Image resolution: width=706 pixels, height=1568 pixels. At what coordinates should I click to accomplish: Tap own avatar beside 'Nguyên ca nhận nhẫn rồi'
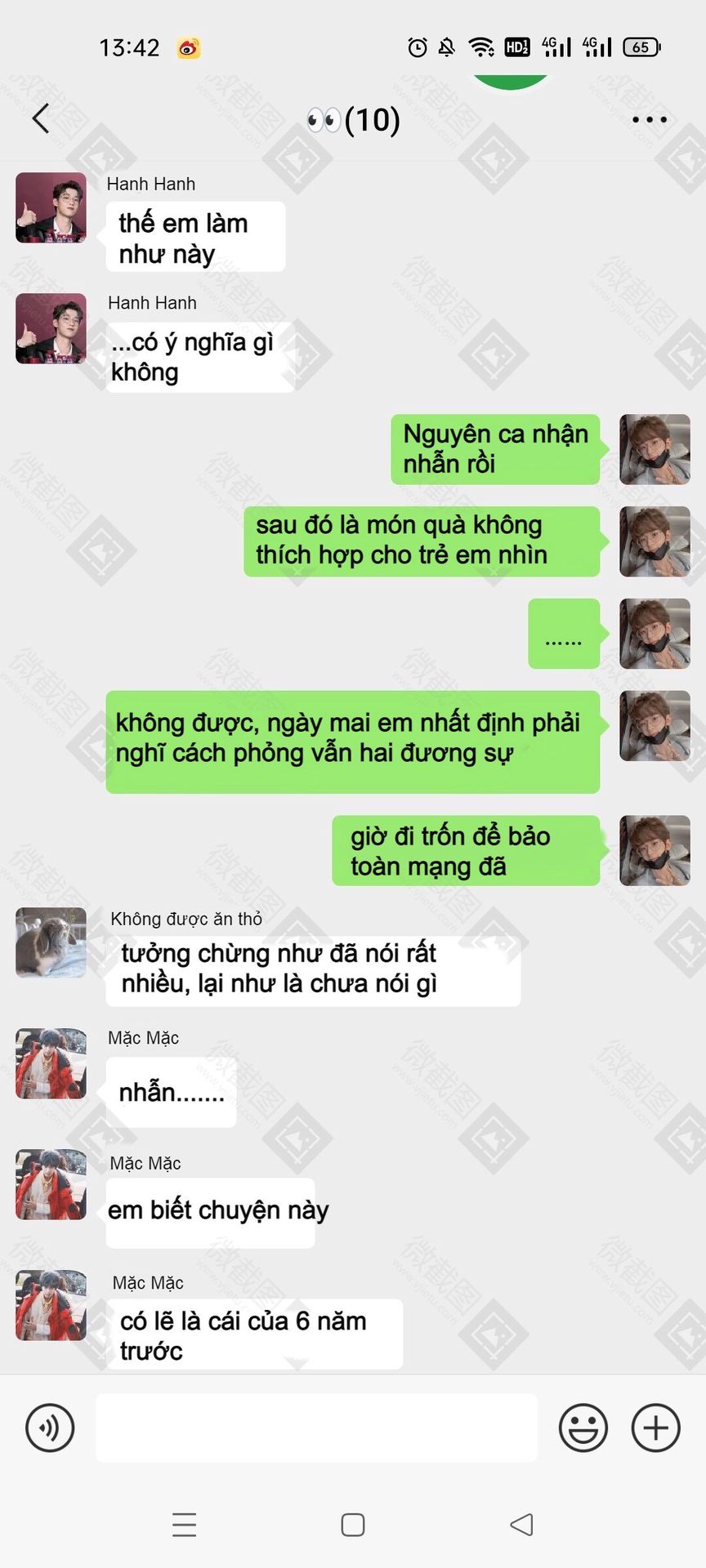[x=655, y=450]
